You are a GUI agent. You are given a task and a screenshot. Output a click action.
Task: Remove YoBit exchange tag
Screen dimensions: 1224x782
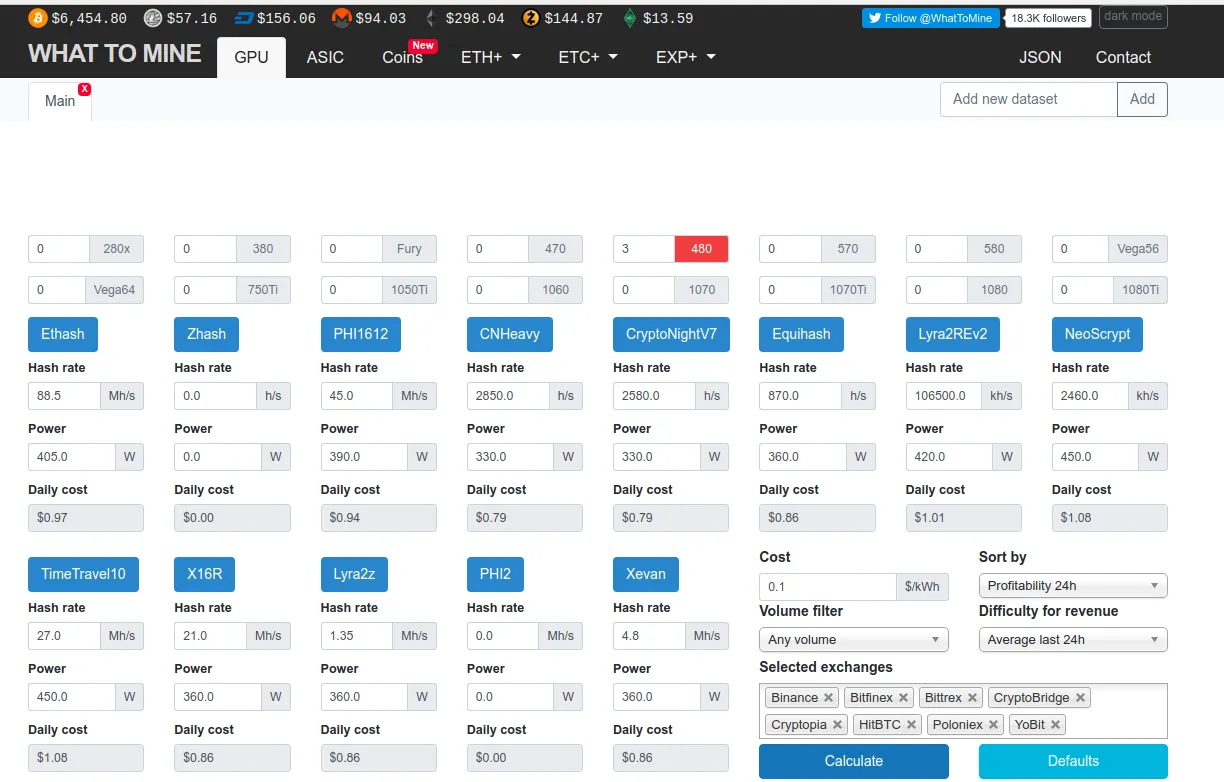pyautogui.click(x=1055, y=725)
